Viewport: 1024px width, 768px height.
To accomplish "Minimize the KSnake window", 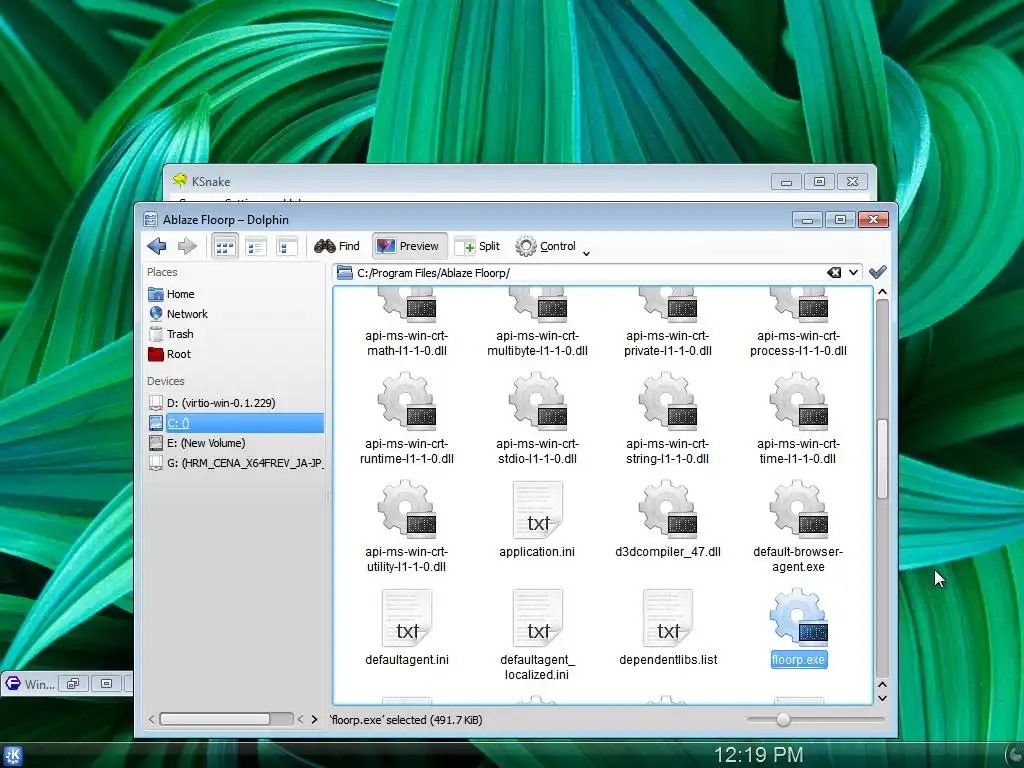I will click(786, 182).
